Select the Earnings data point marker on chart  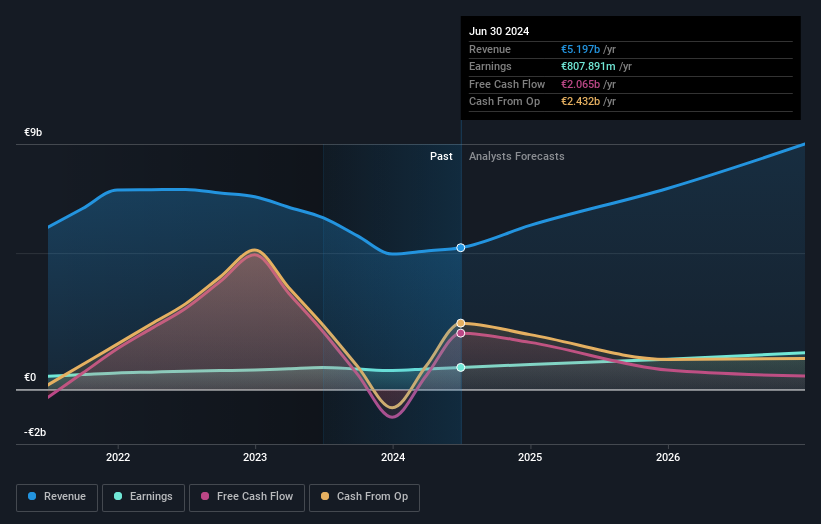tap(461, 367)
